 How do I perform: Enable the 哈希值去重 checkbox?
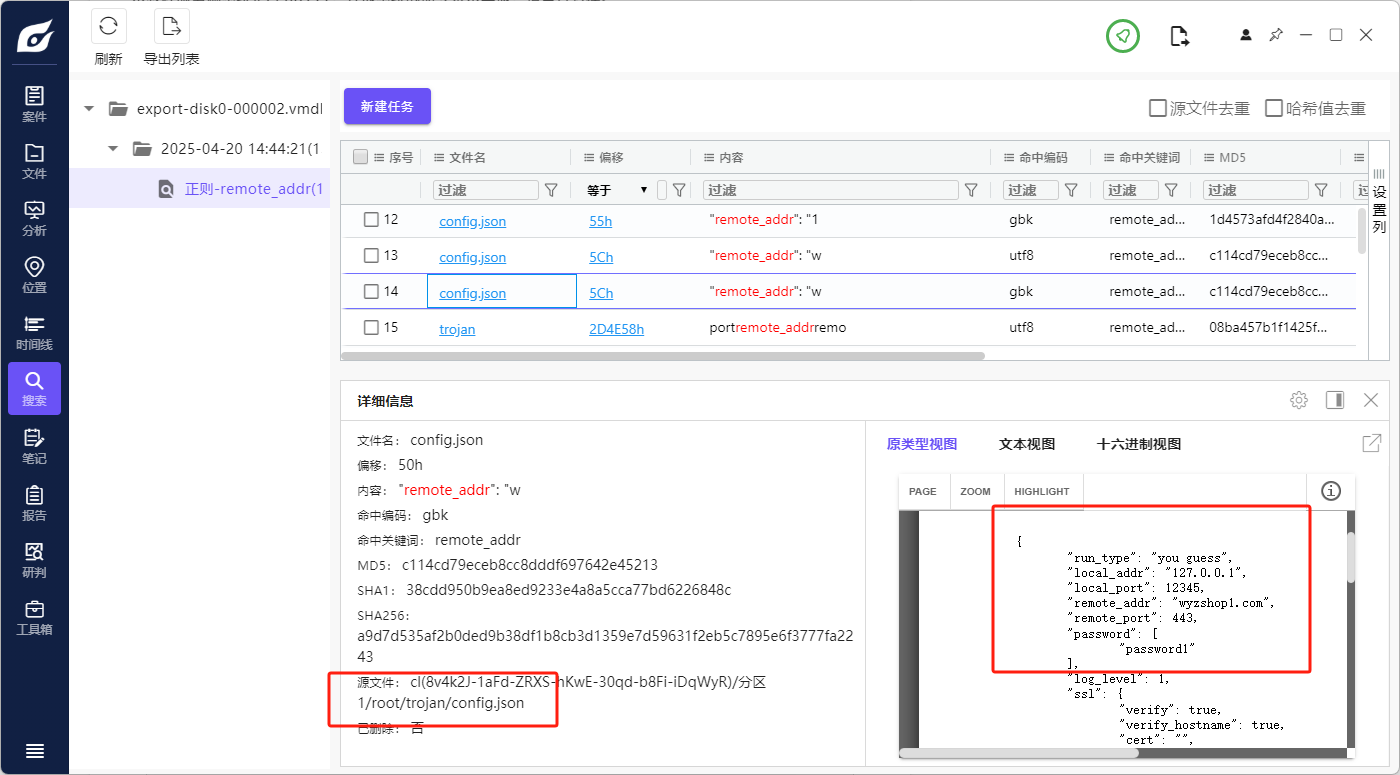pos(1274,108)
